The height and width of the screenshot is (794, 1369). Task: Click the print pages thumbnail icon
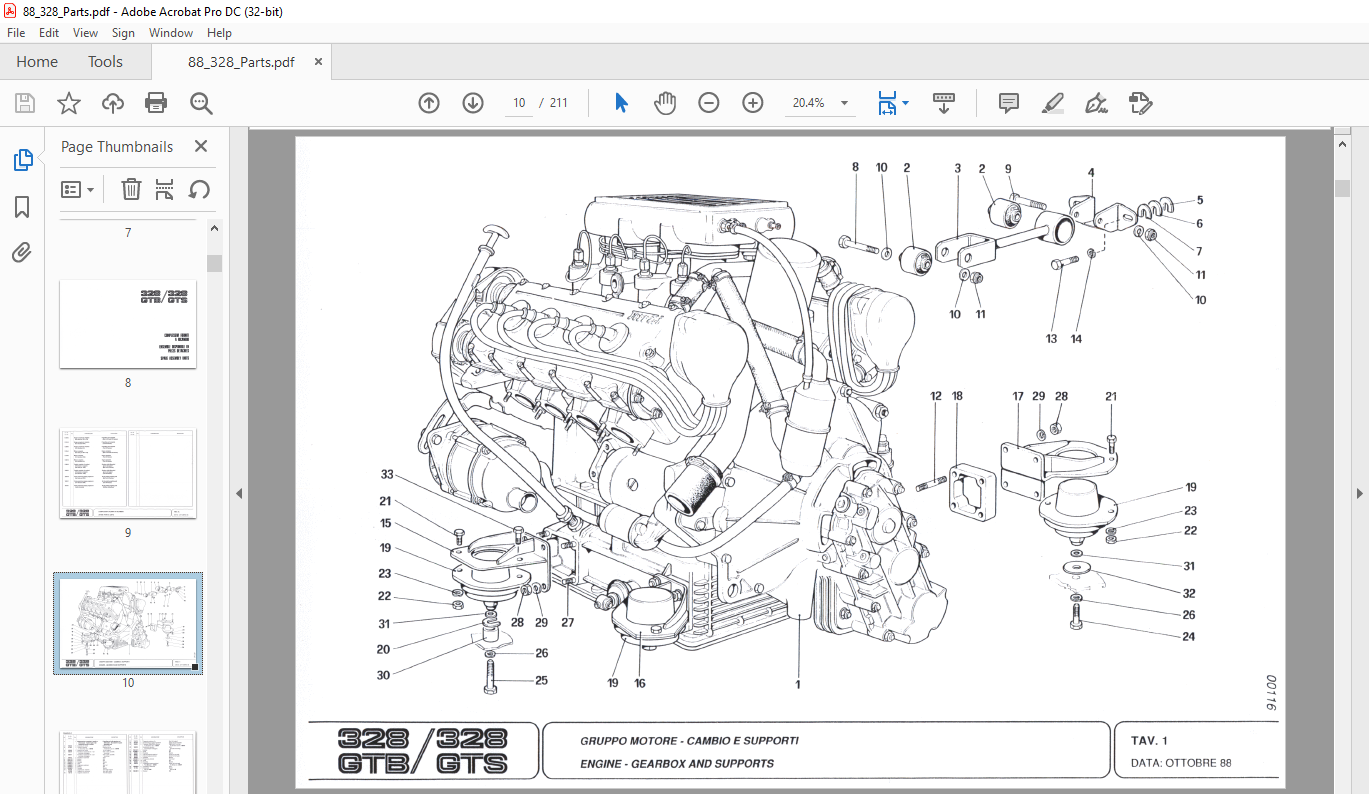tap(165, 189)
